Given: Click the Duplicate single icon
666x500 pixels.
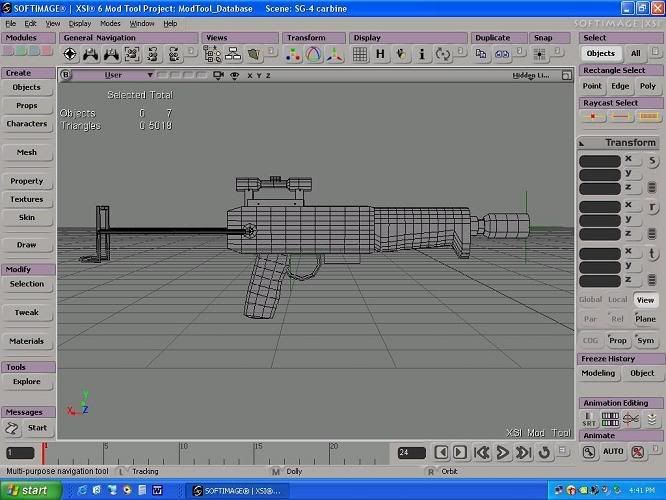Looking at the screenshot, I should (x=481, y=54).
